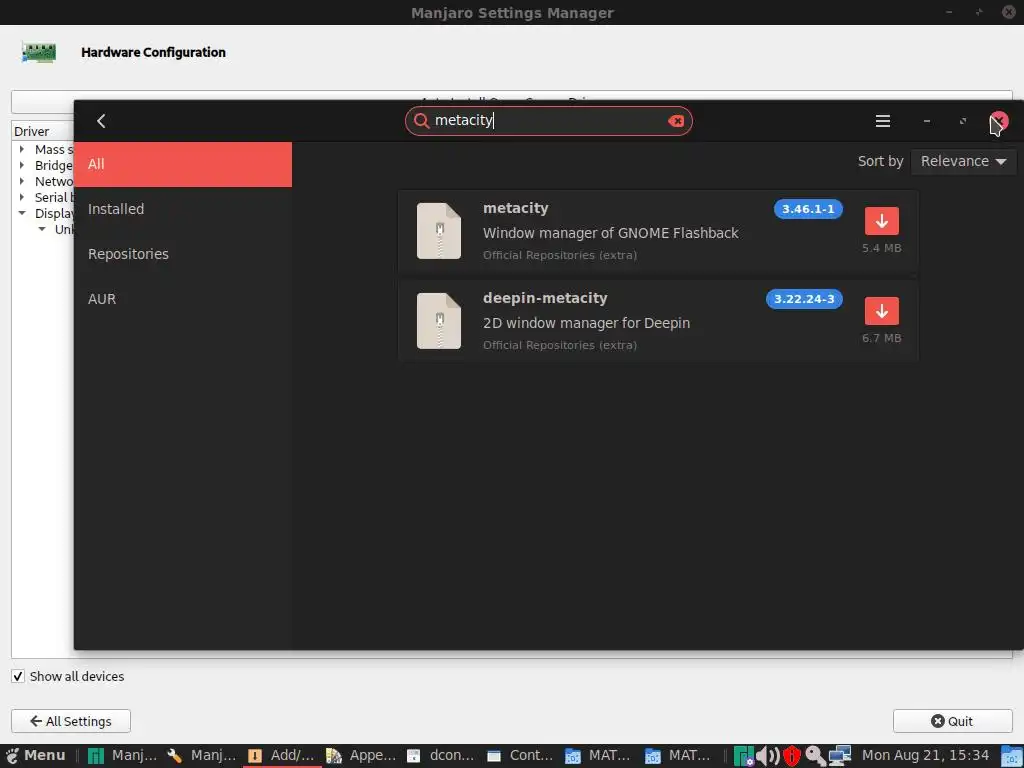Switch to Appe... taskbar window
The image size is (1024, 768).
tap(361, 756)
